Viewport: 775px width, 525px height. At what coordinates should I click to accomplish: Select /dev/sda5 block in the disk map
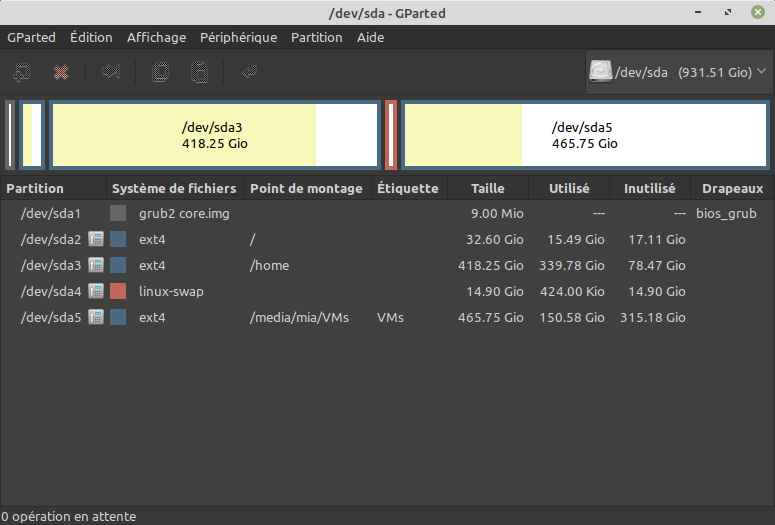click(585, 135)
